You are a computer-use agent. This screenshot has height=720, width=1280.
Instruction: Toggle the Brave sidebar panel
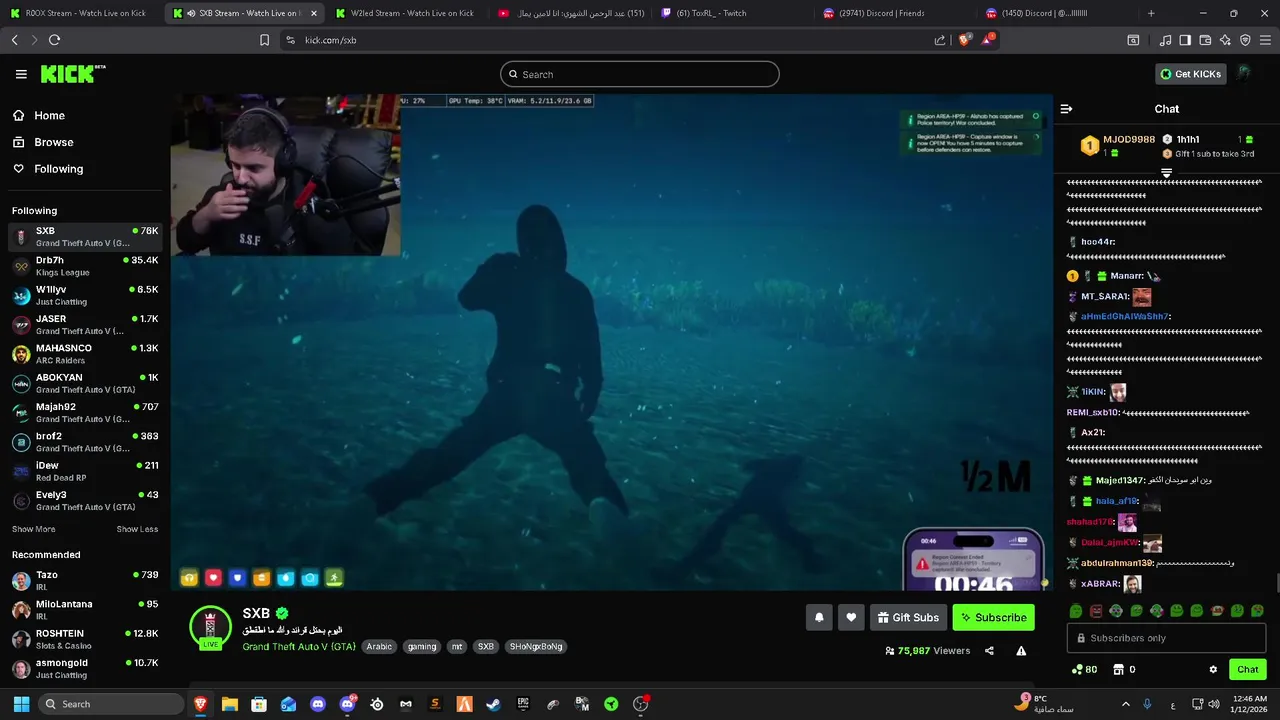[1185, 40]
